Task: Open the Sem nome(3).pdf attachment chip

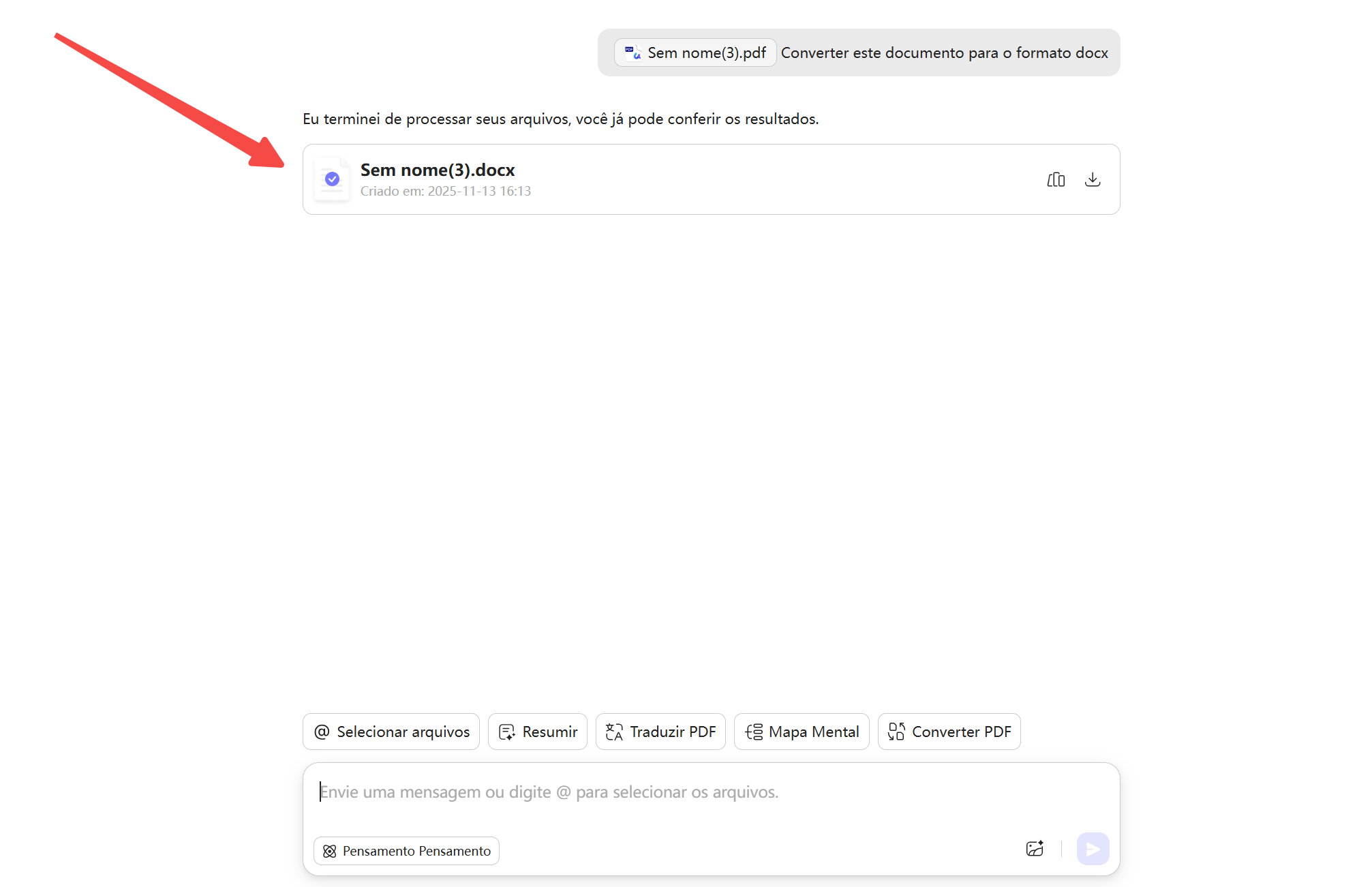Action: click(695, 52)
